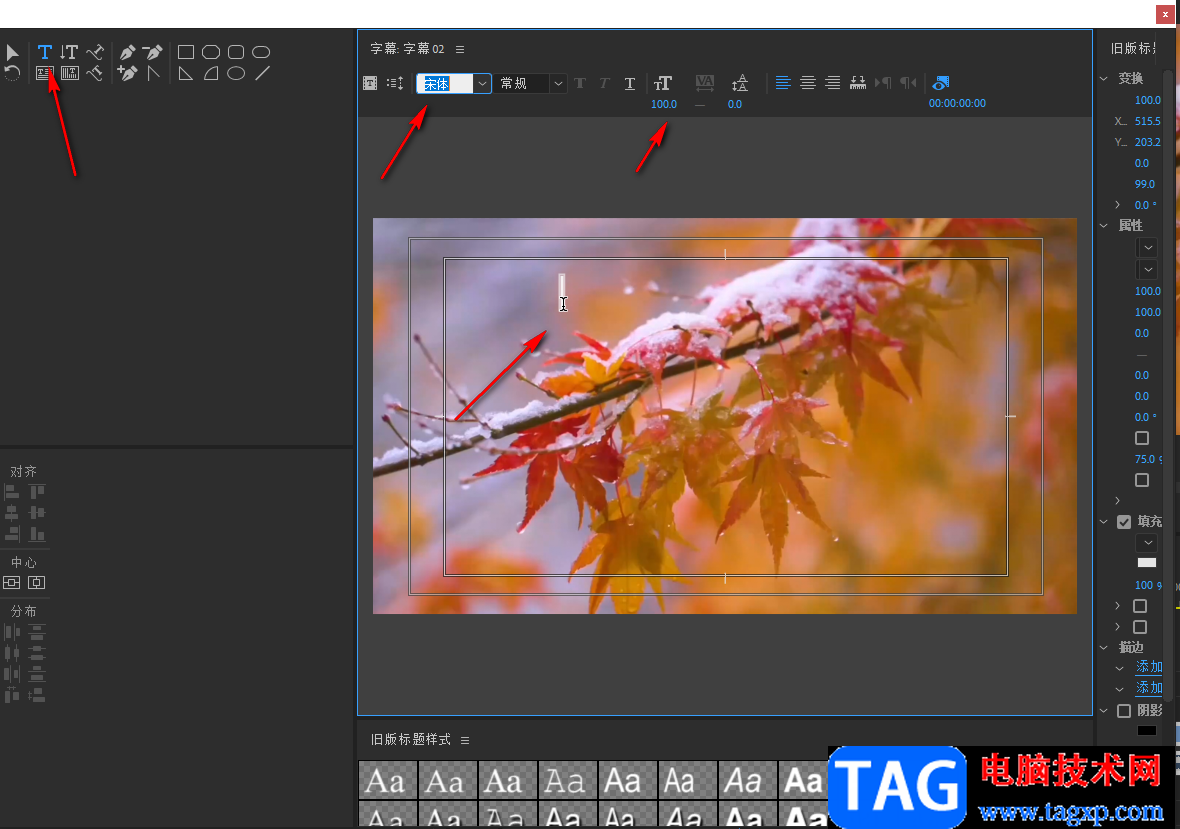Toggle second checkbox below fill 100% opacity
1180x829 pixels.
click(1140, 627)
